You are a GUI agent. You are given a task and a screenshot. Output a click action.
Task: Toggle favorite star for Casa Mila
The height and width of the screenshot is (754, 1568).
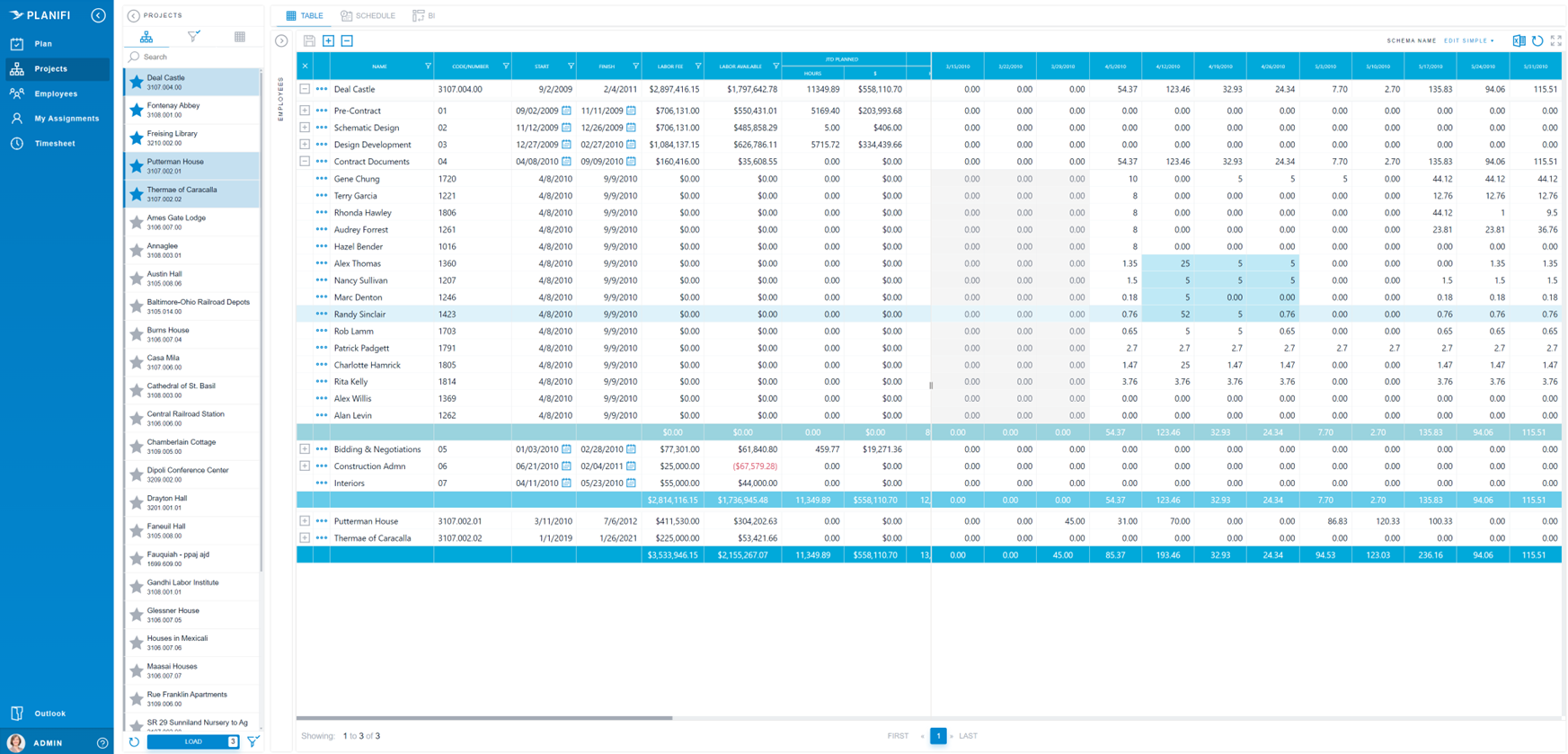(x=137, y=362)
